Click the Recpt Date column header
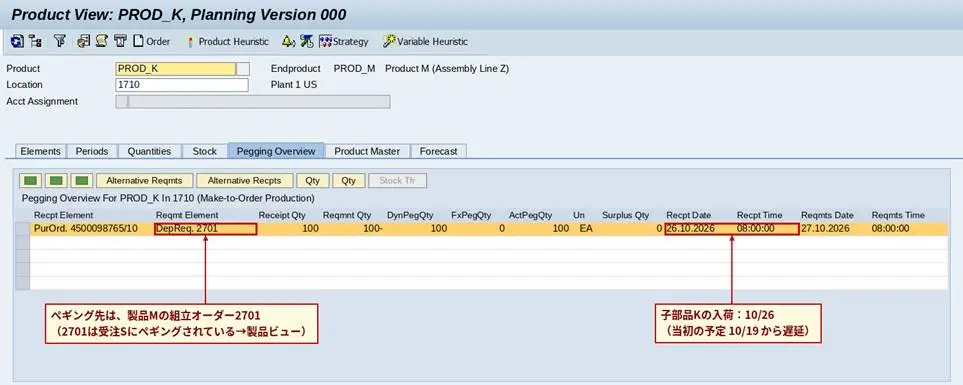Screen dimensions: 963x385 [x=688, y=215]
